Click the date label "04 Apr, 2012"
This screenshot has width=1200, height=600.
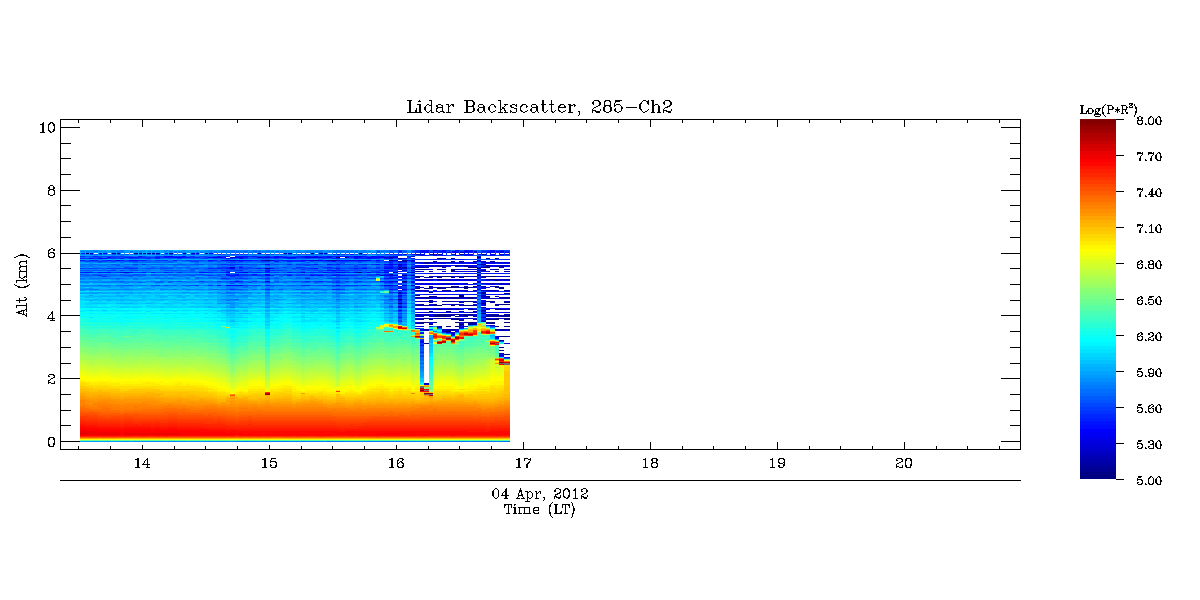point(539,494)
